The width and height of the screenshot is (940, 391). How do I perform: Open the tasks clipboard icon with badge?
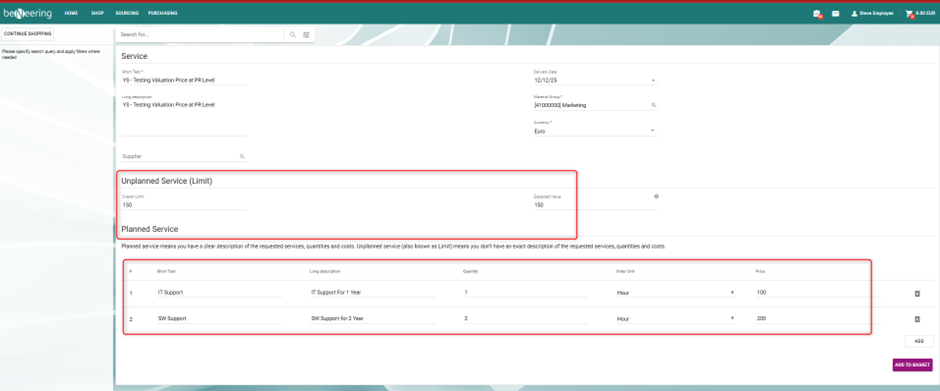pos(817,13)
